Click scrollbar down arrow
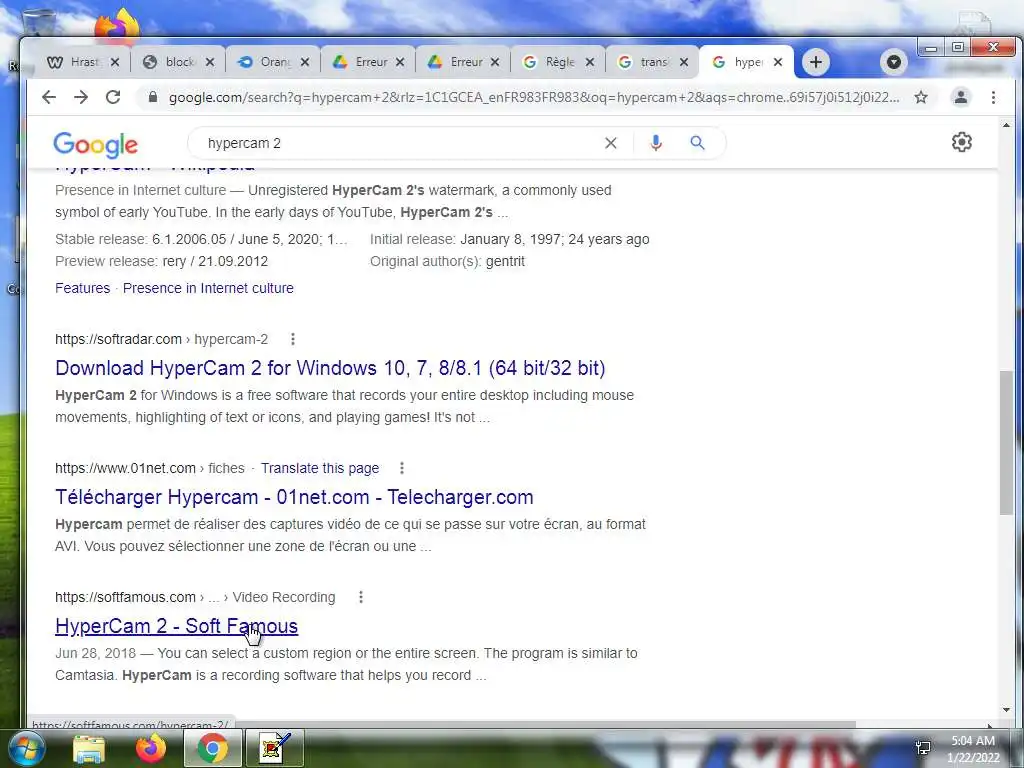 [x=1006, y=710]
